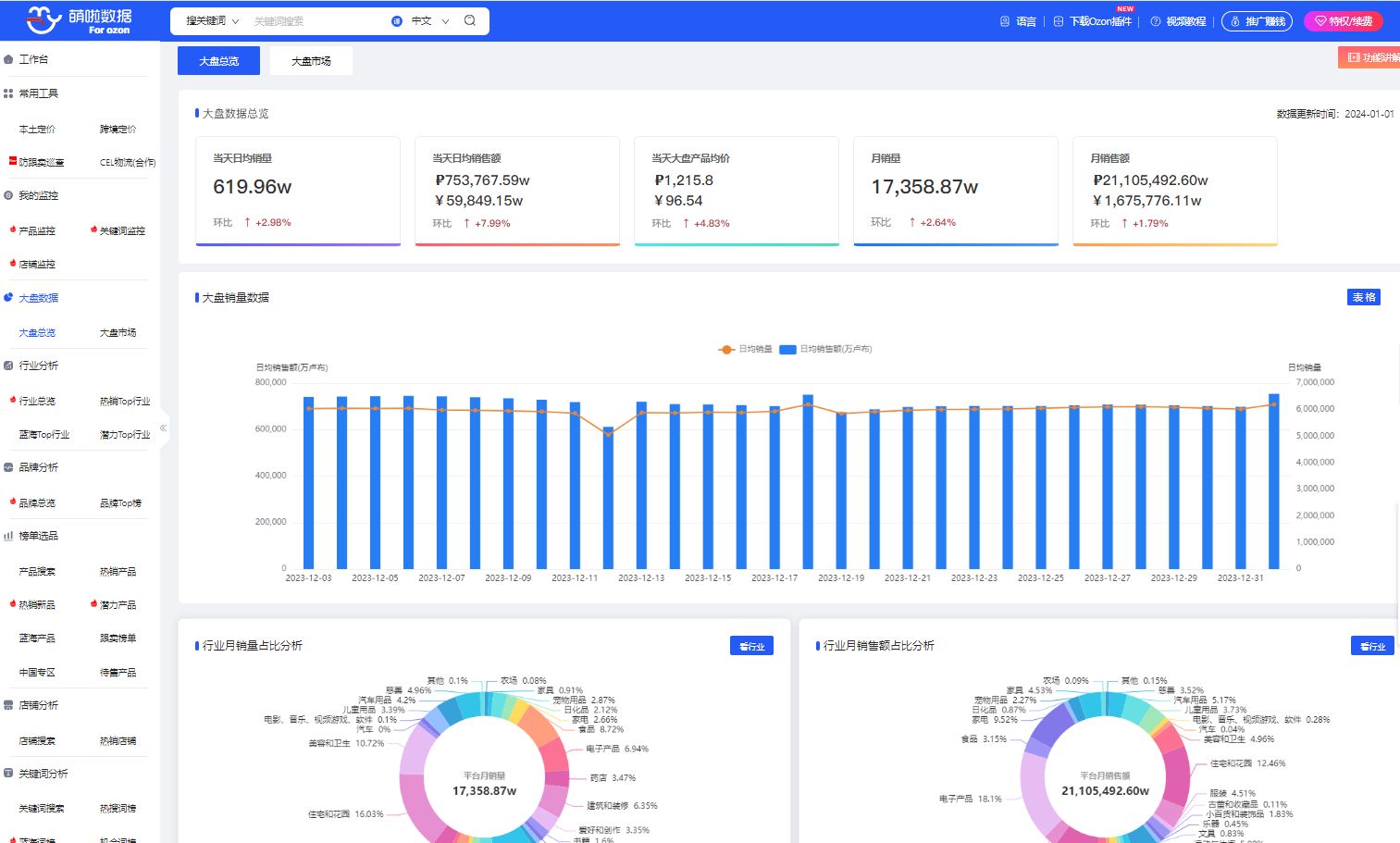Click 看行业 in 行业月销量占比分析

tap(751, 646)
